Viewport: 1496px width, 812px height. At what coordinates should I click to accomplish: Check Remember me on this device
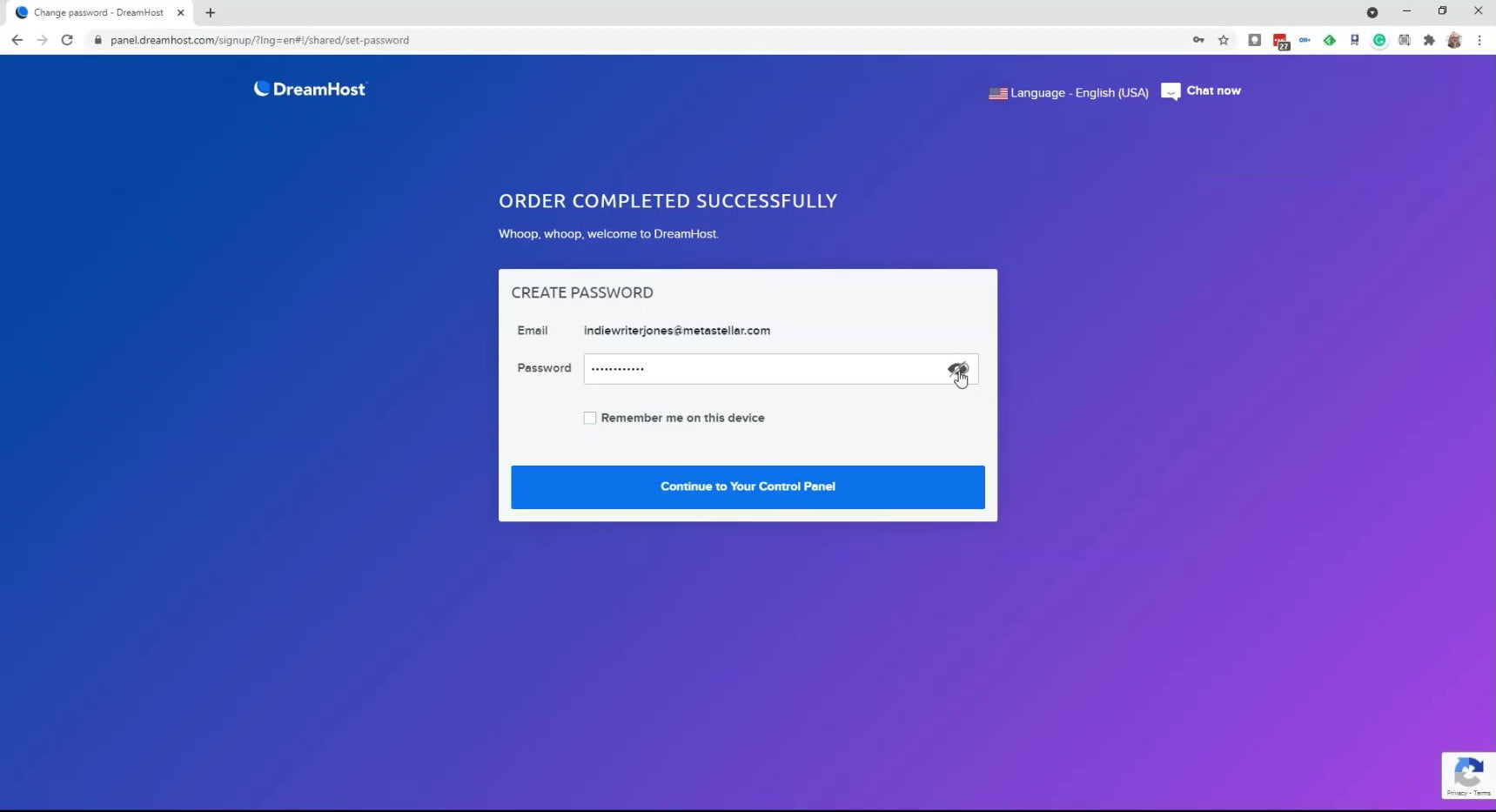coord(590,418)
